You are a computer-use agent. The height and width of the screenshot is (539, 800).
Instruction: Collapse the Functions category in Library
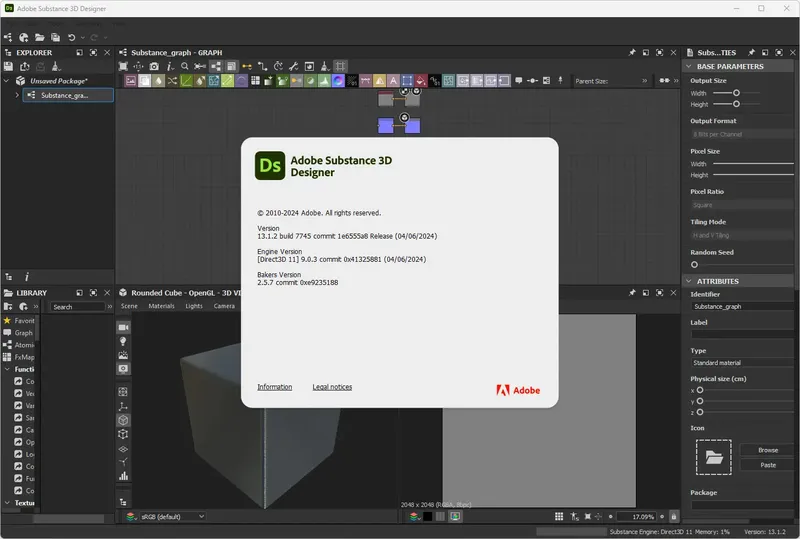(x=7, y=369)
